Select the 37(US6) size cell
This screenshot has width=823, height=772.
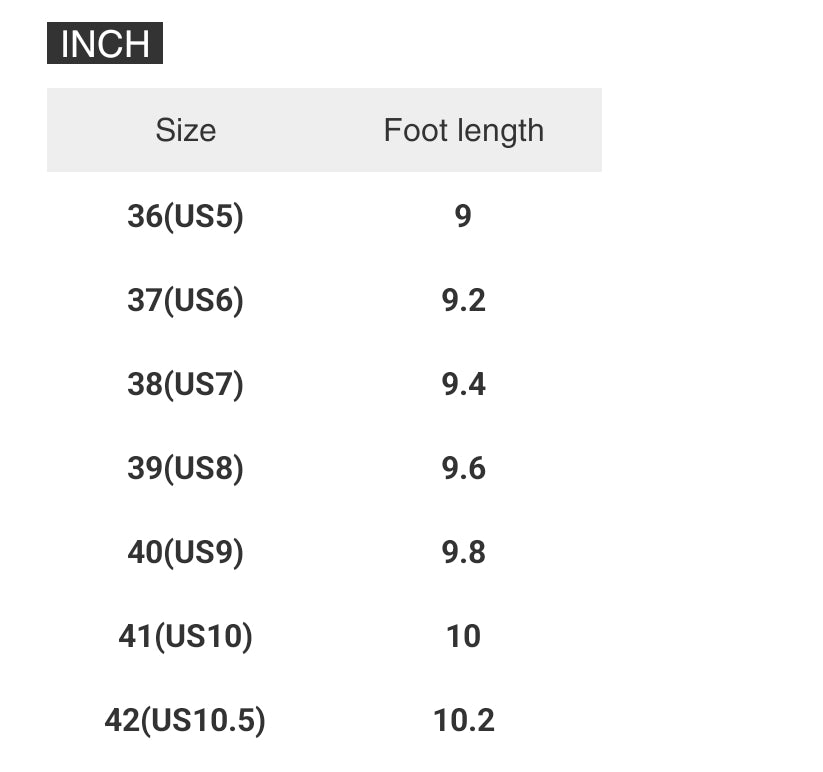pos(185,300)
